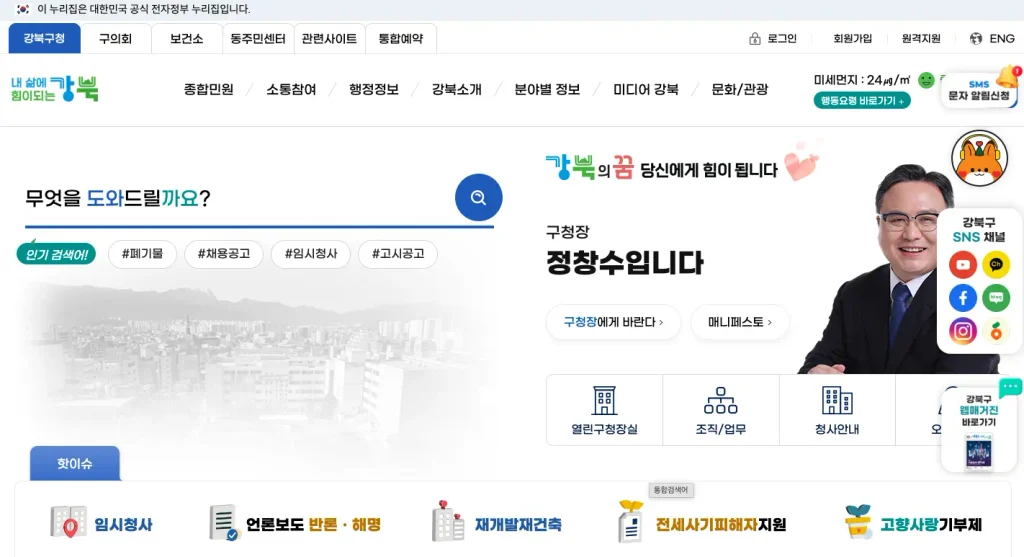The height and width of the screenshot is (557, 1024).
Task: Select the 구의회 tab
Action: [x=116, y=39]
